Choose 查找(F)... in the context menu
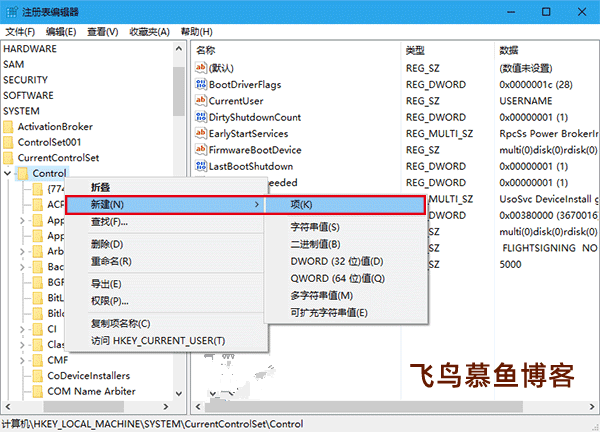 165,222
